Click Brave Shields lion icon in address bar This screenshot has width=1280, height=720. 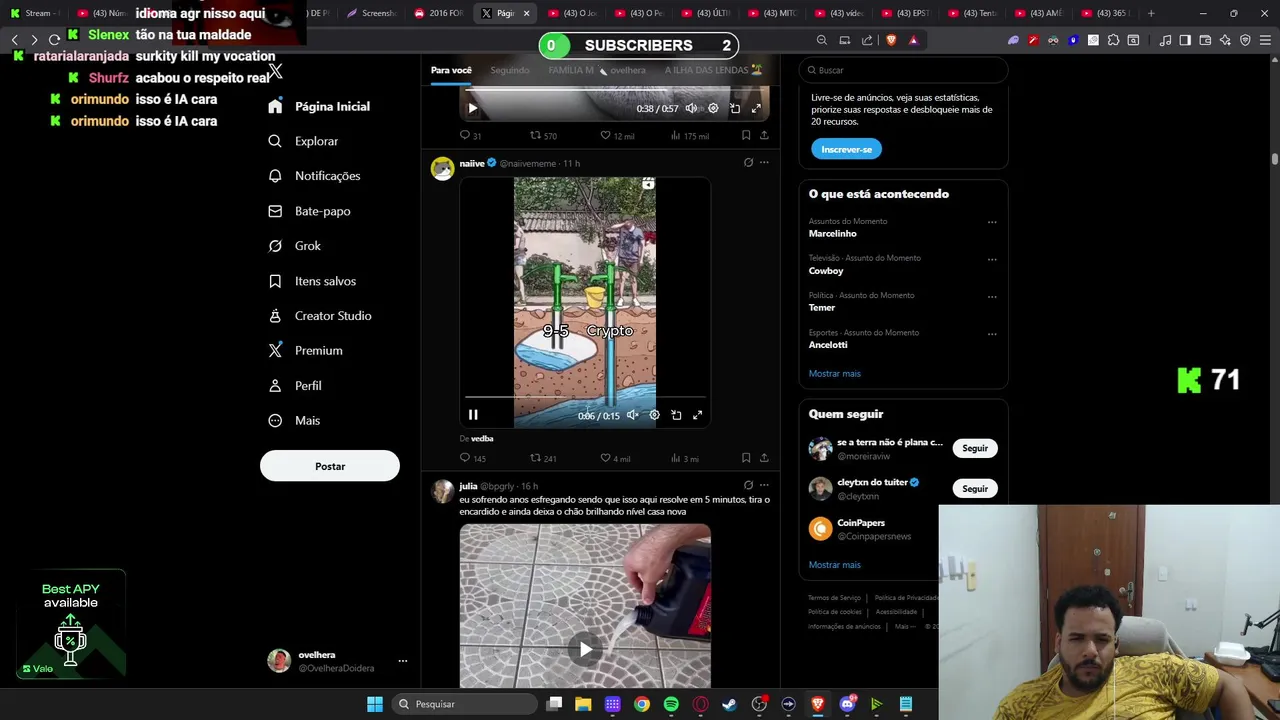pos(891,40)
